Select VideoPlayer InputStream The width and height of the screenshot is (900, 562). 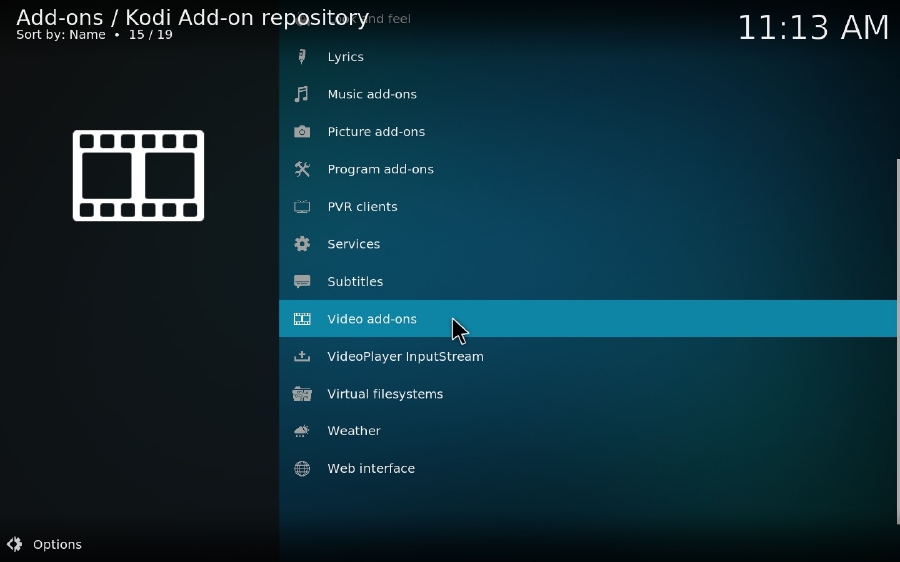point(588,356)
